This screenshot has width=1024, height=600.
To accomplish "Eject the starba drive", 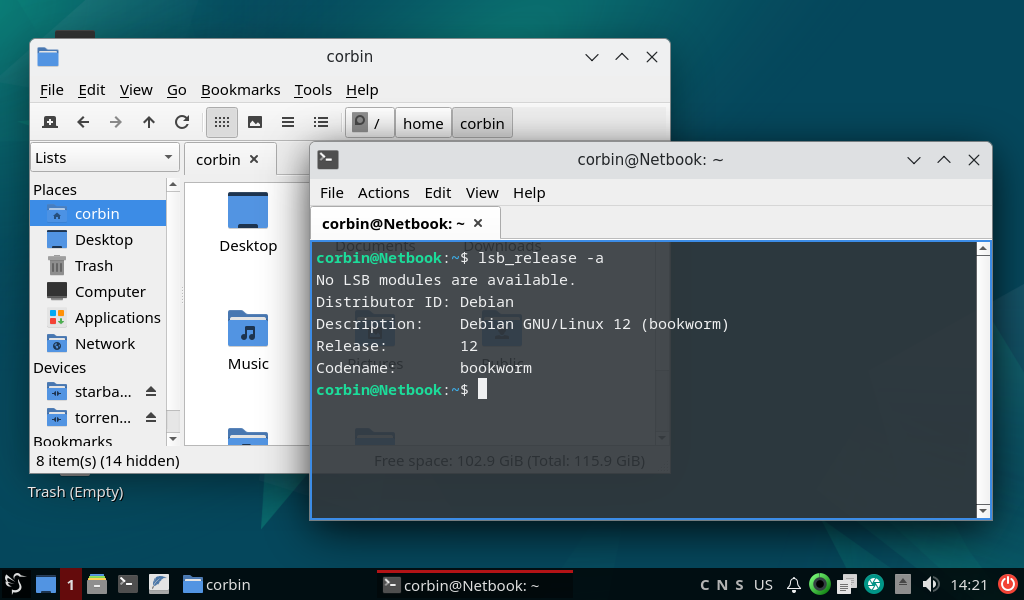I will [x=152, y=392].
